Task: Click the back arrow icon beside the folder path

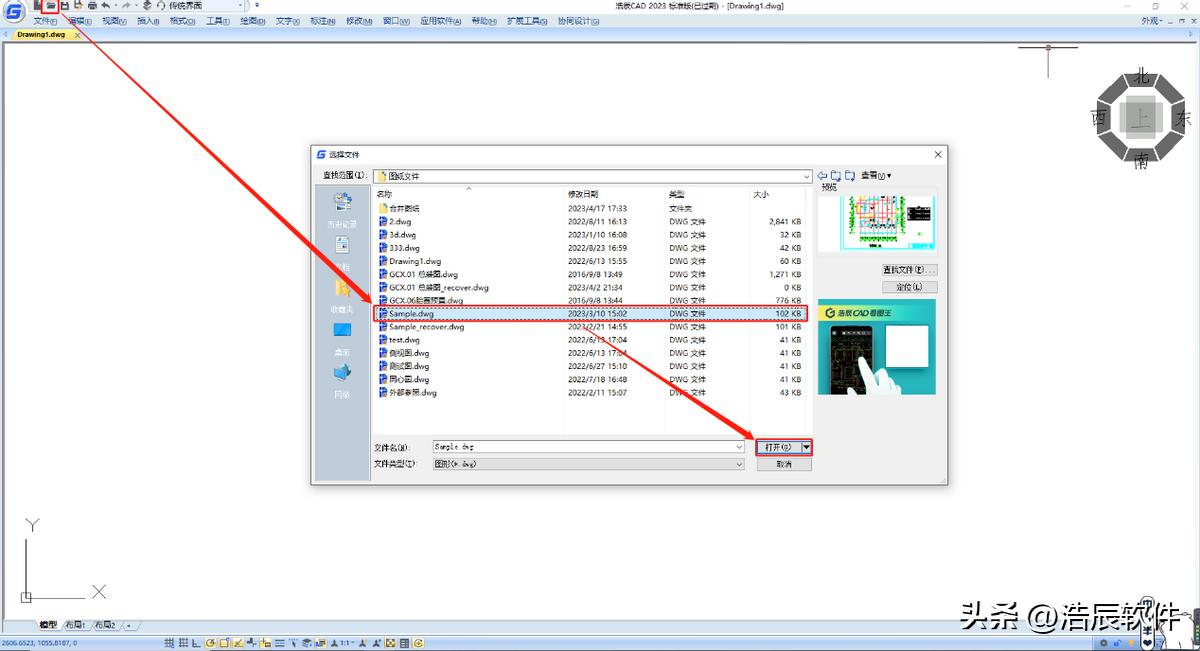Action: pos(822,176)
